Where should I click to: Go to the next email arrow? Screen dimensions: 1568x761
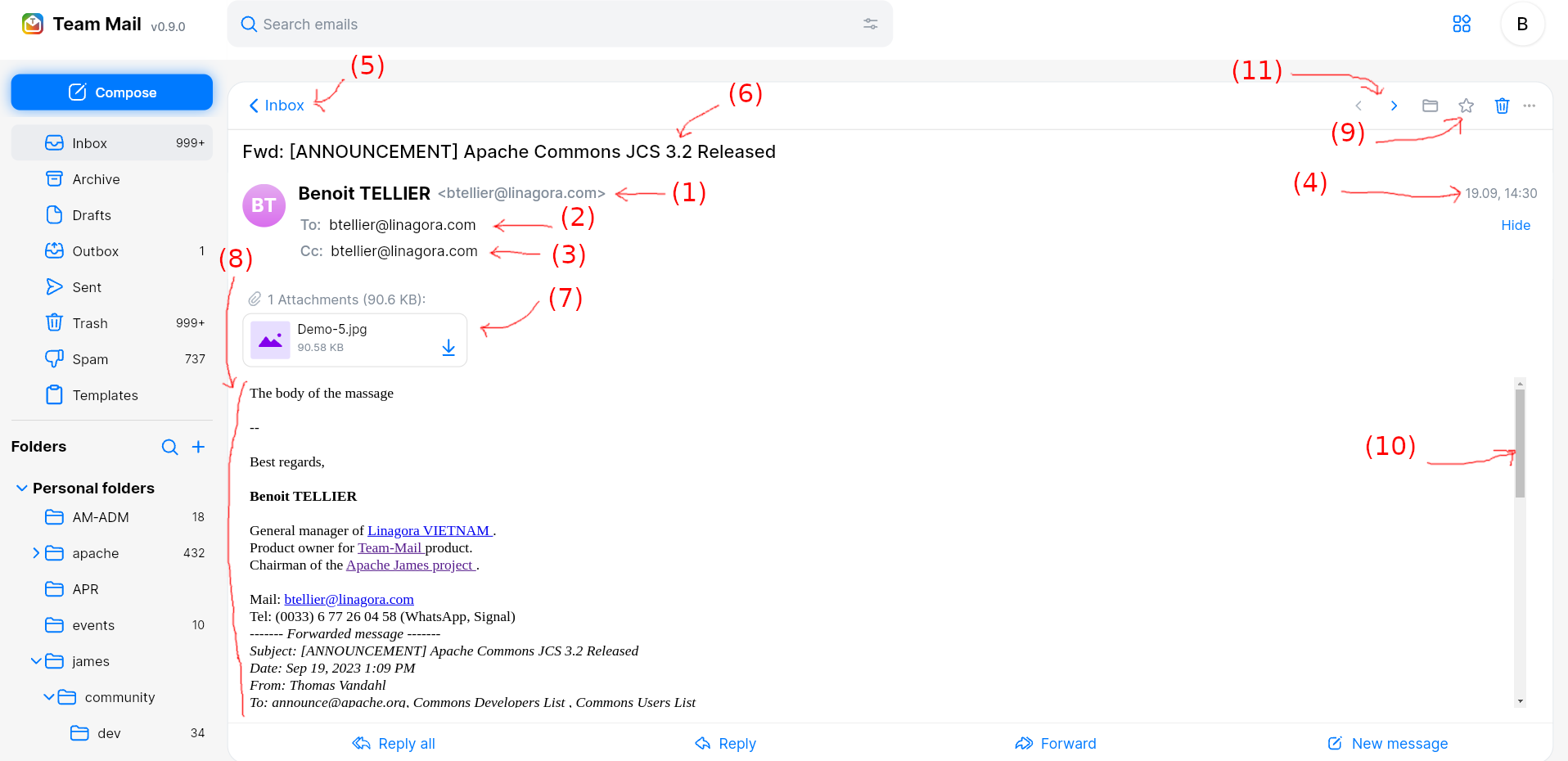[x=1394, y=106]
